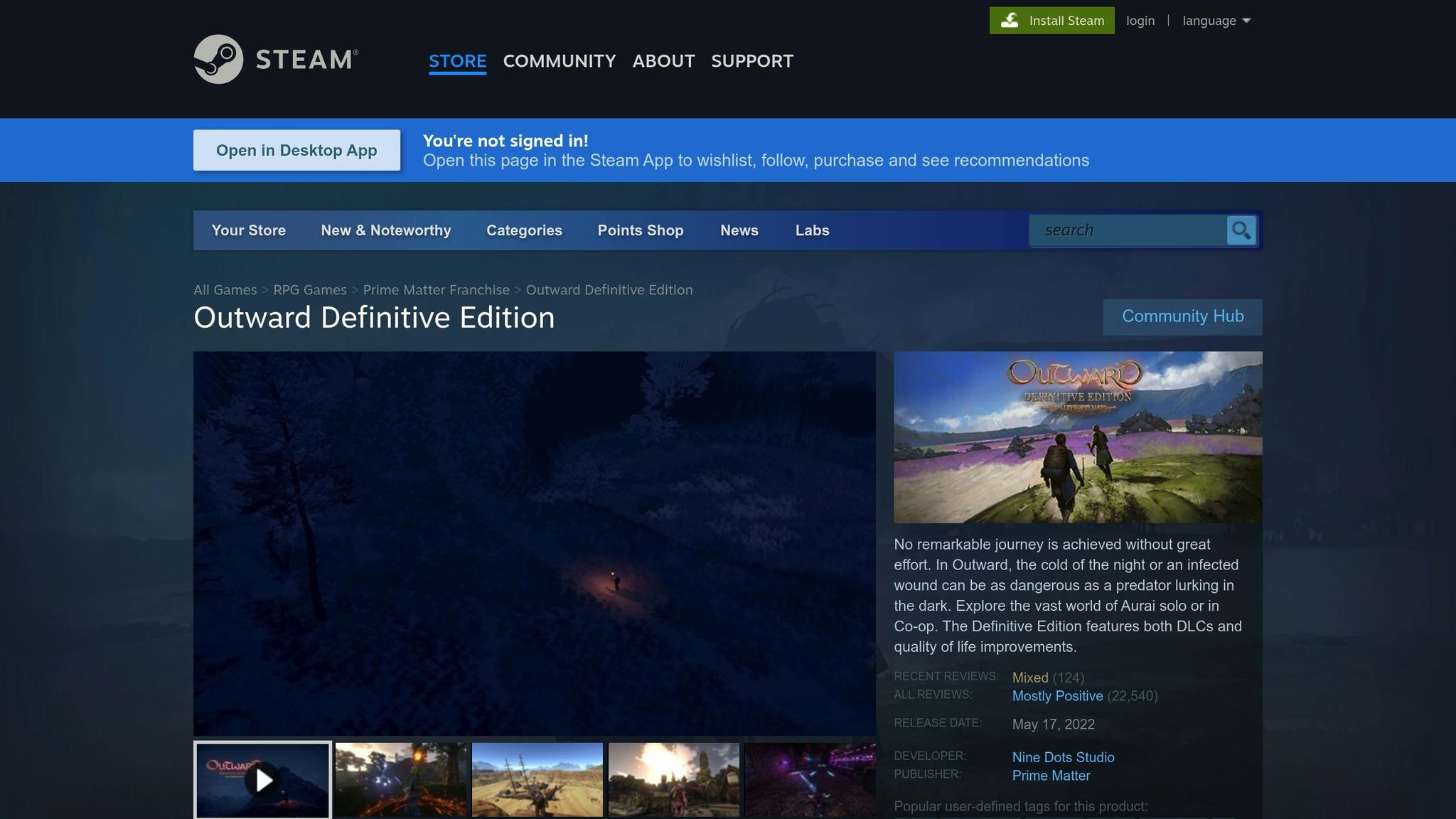Select the desert shipwreck screenshot thumbnail

pos(537,780)
